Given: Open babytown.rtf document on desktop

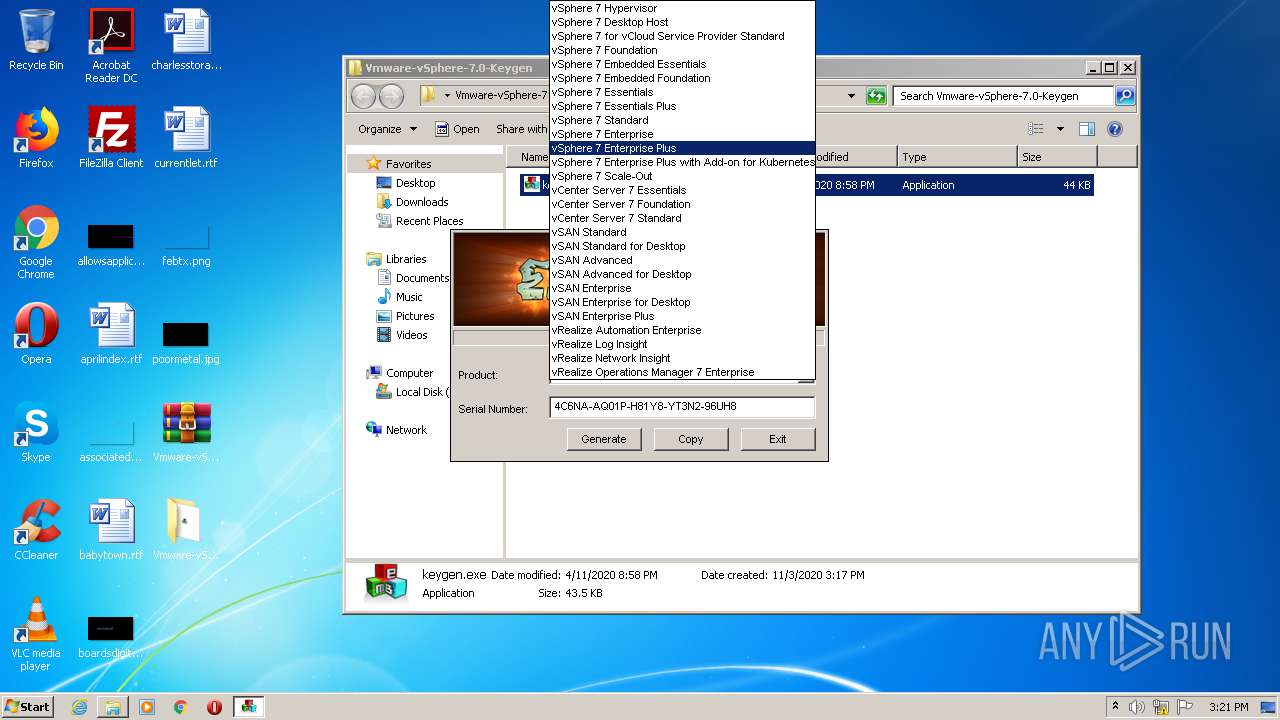Looking at the screenshot, I should (x=111, y=530).
